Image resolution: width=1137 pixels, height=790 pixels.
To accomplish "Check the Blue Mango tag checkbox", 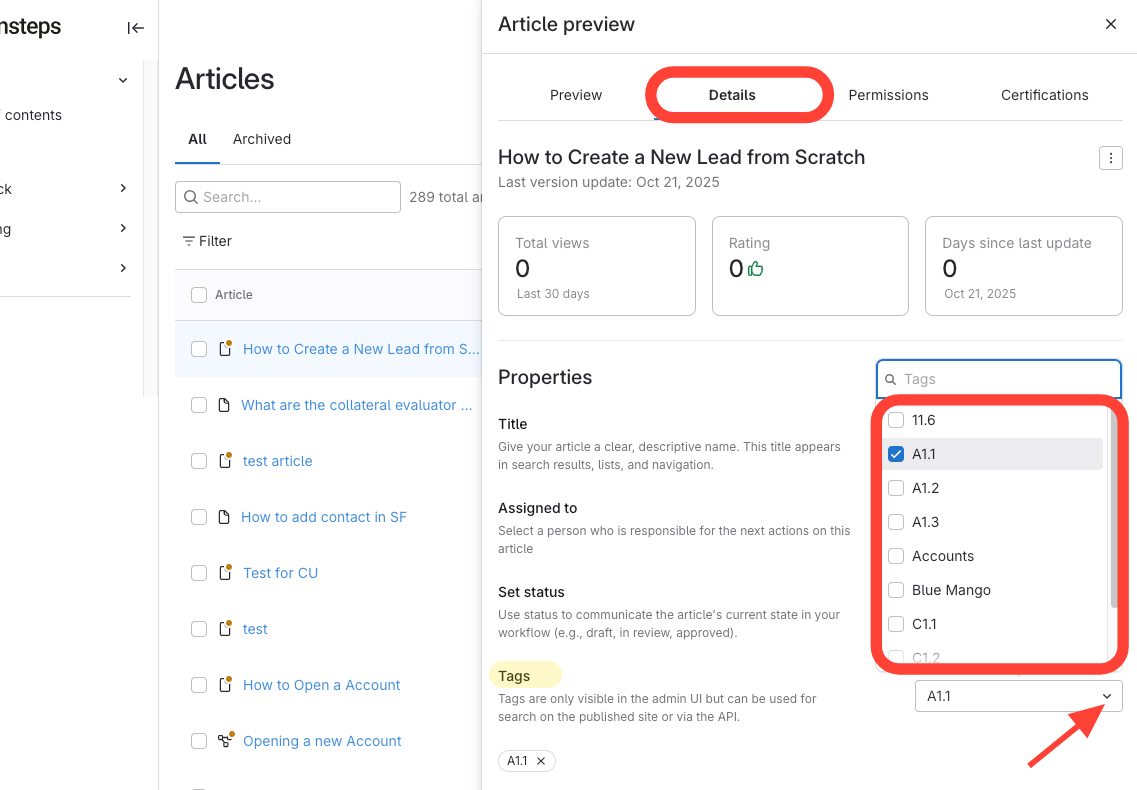I will [896, 590].
